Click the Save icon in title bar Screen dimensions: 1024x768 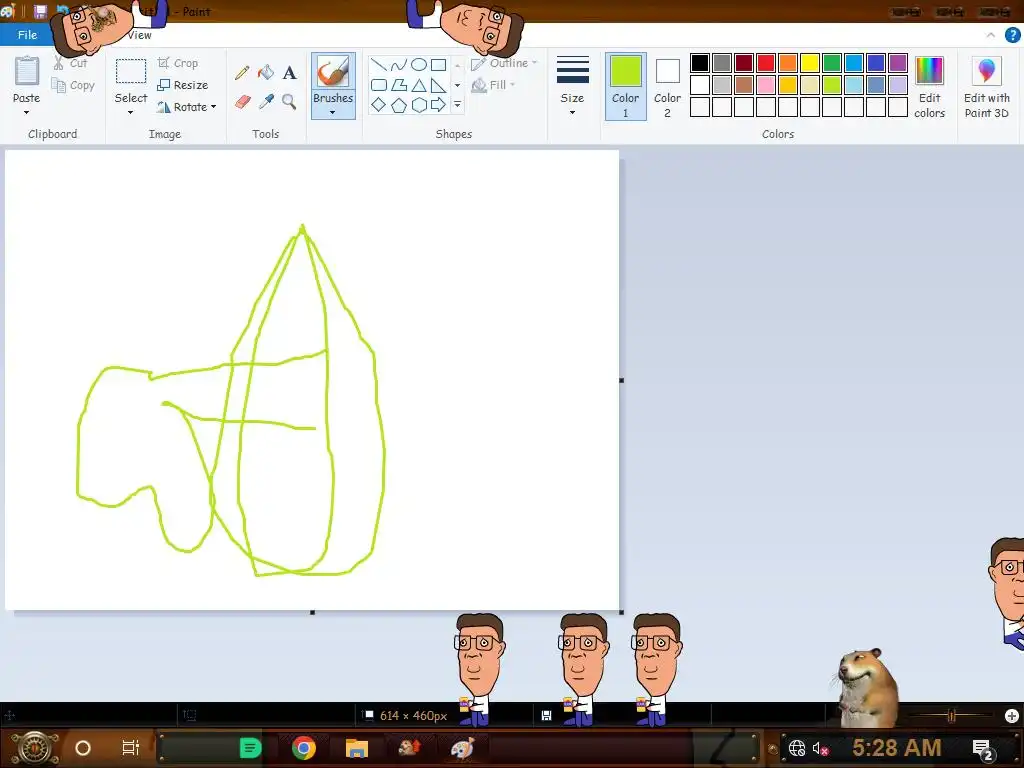coord(40,11)
